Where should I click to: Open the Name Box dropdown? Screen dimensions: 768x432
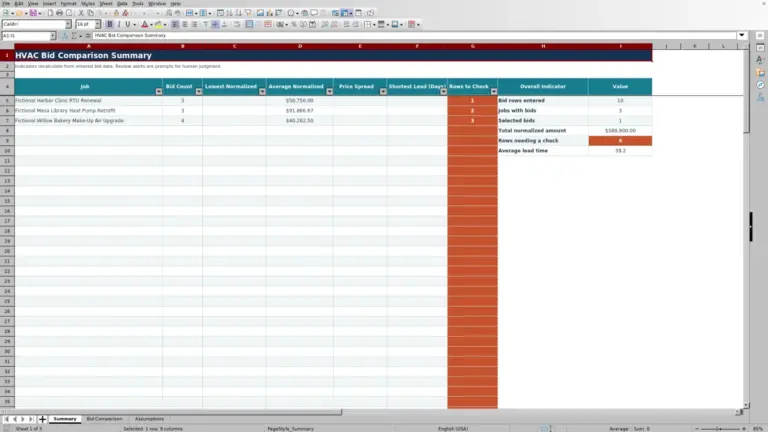pos(52,36)
